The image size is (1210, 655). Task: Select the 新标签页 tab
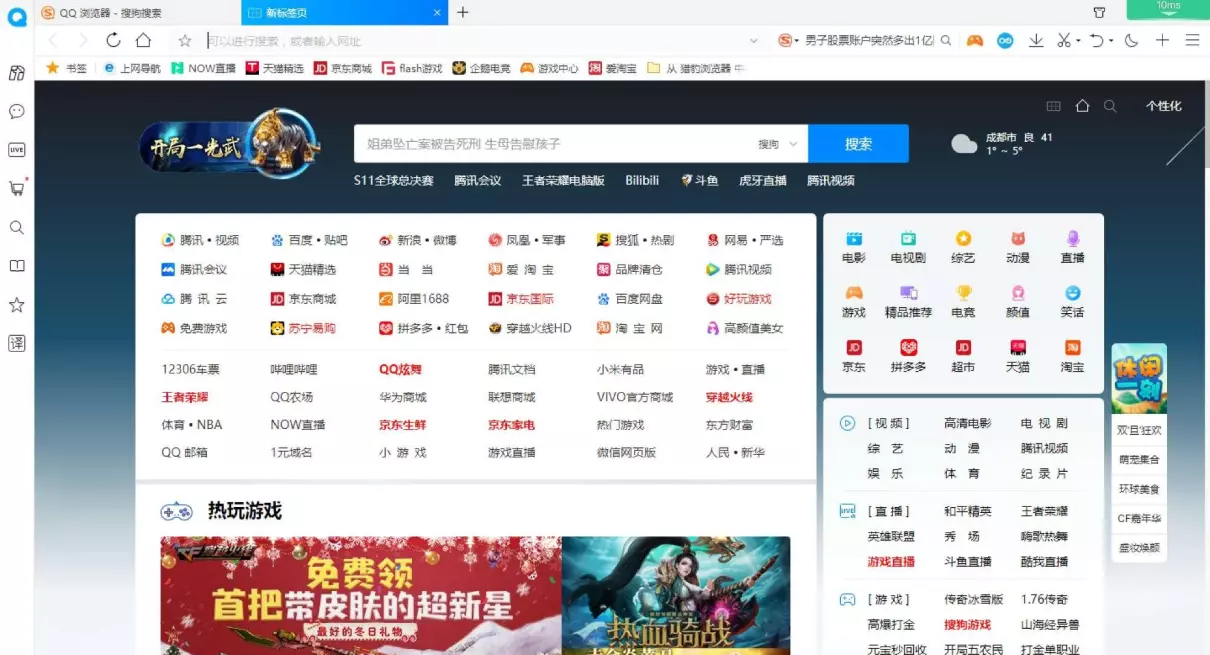[344, 13]
